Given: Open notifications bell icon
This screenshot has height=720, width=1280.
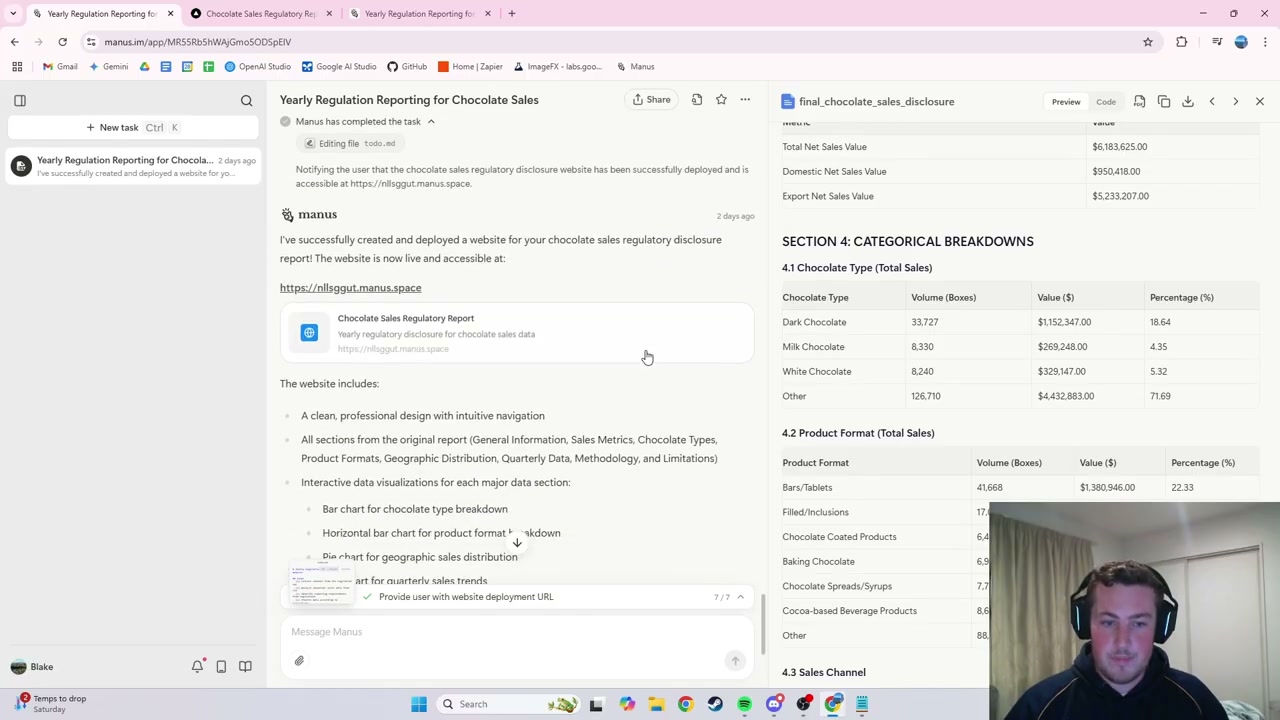Looking at the screenshot, I should [197, 666].
